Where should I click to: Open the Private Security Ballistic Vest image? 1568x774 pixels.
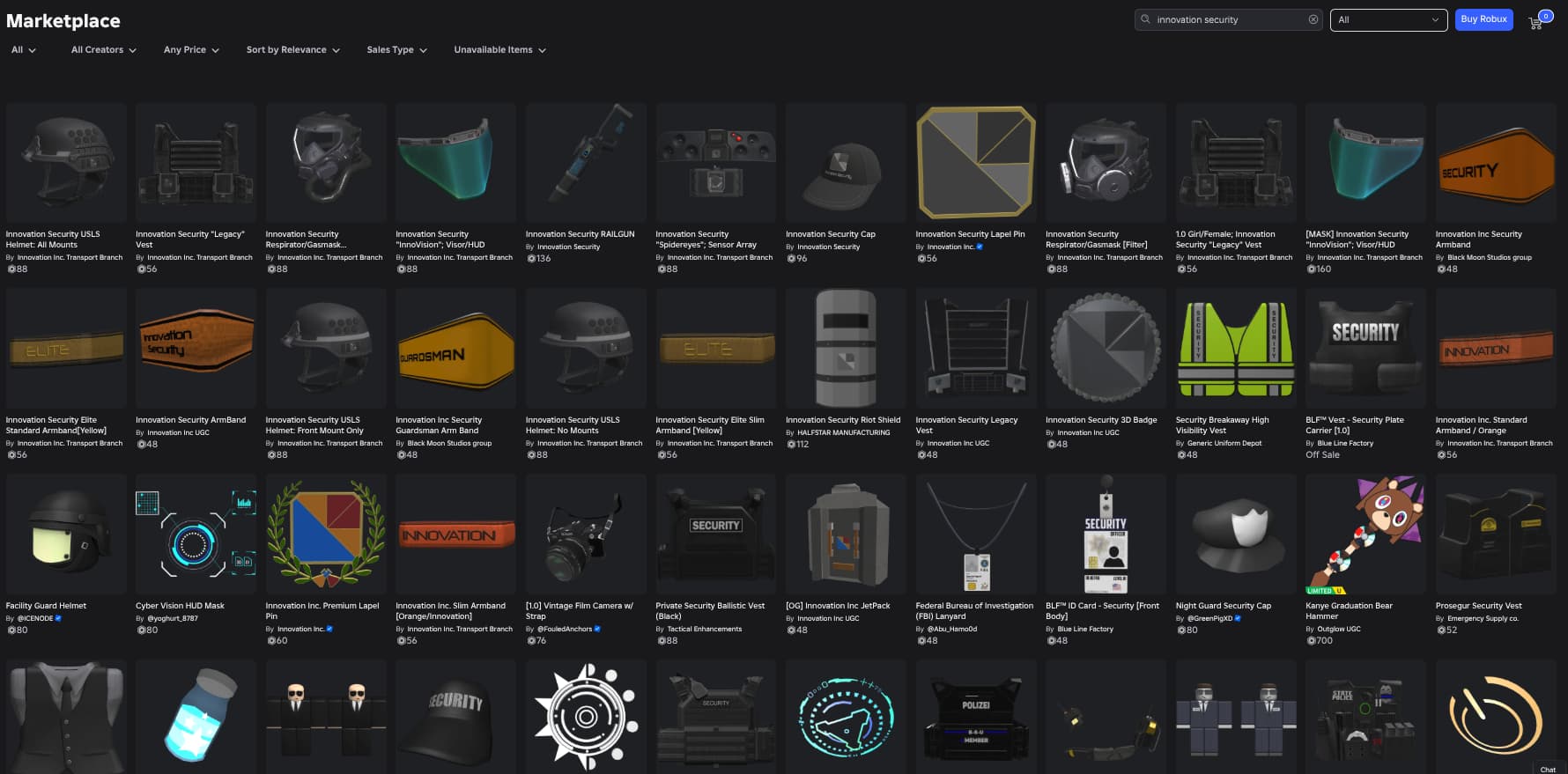tap(716, 534)
